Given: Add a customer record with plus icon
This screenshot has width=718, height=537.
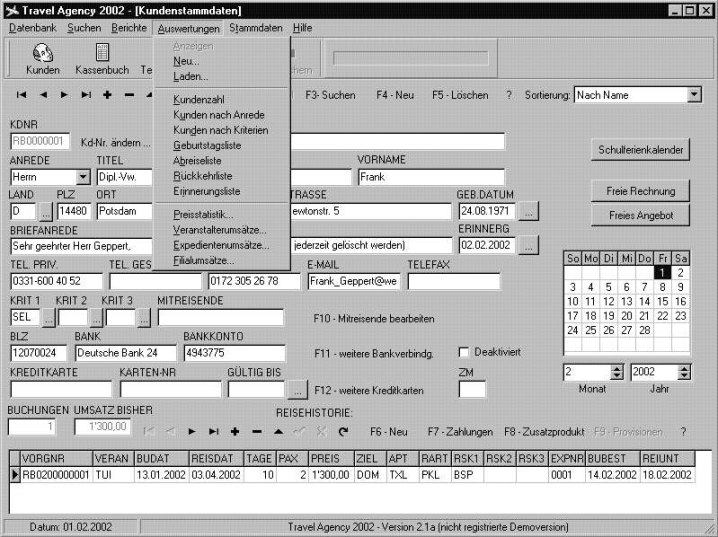Looking at the screenshot, I should (107, 95).
